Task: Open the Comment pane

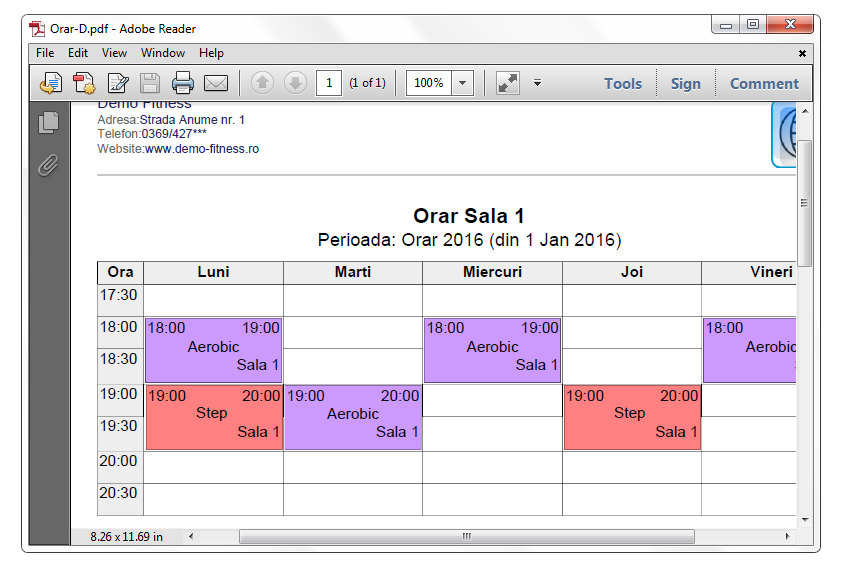Action: tap(764, 84)
